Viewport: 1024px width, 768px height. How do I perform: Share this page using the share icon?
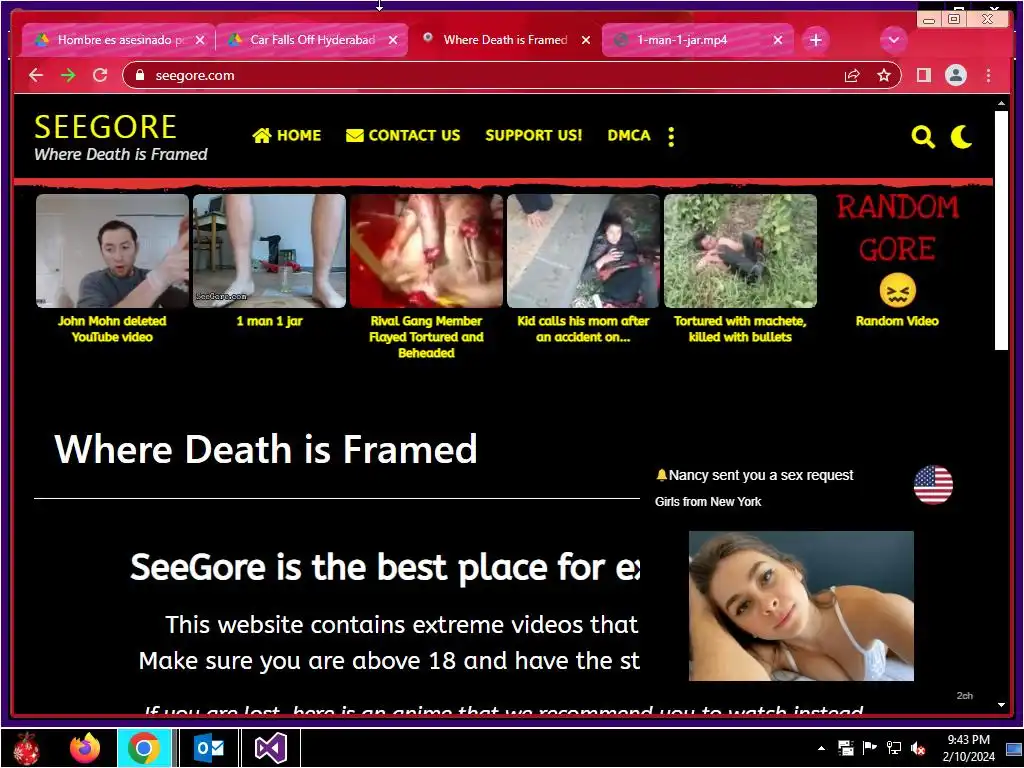[x=852, y=76]
